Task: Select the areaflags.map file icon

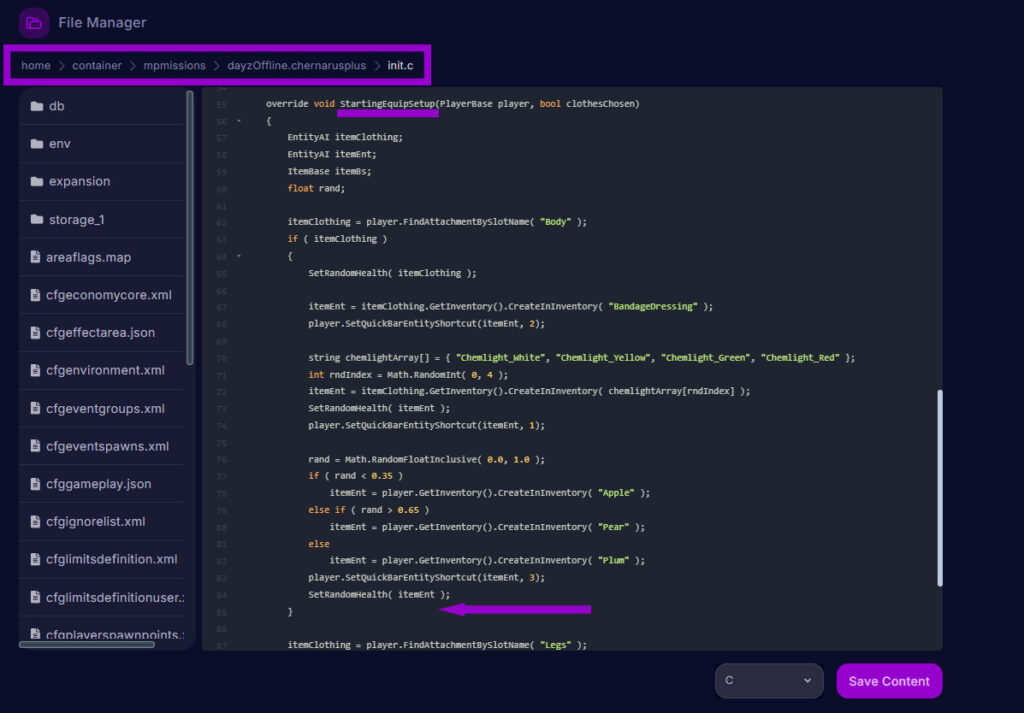Action: pos(36,257)
